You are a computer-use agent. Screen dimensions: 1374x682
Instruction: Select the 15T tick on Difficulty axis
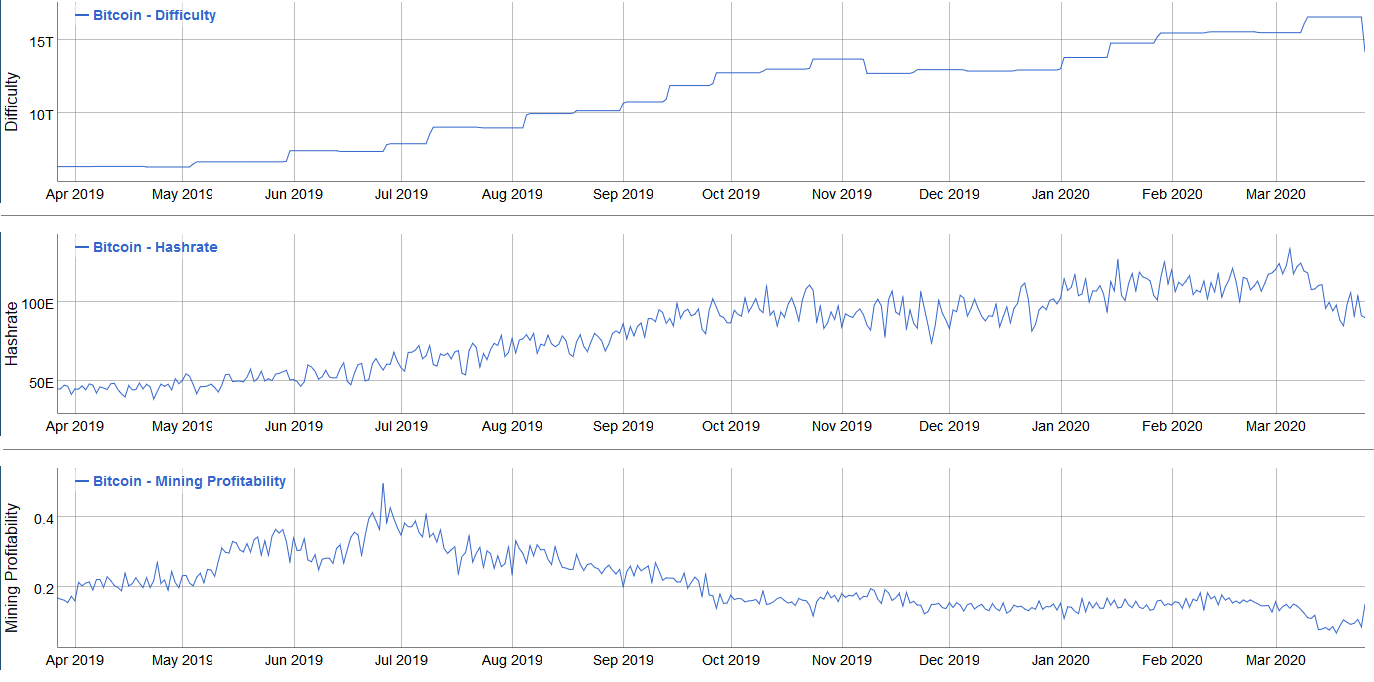tap(40, 42)
